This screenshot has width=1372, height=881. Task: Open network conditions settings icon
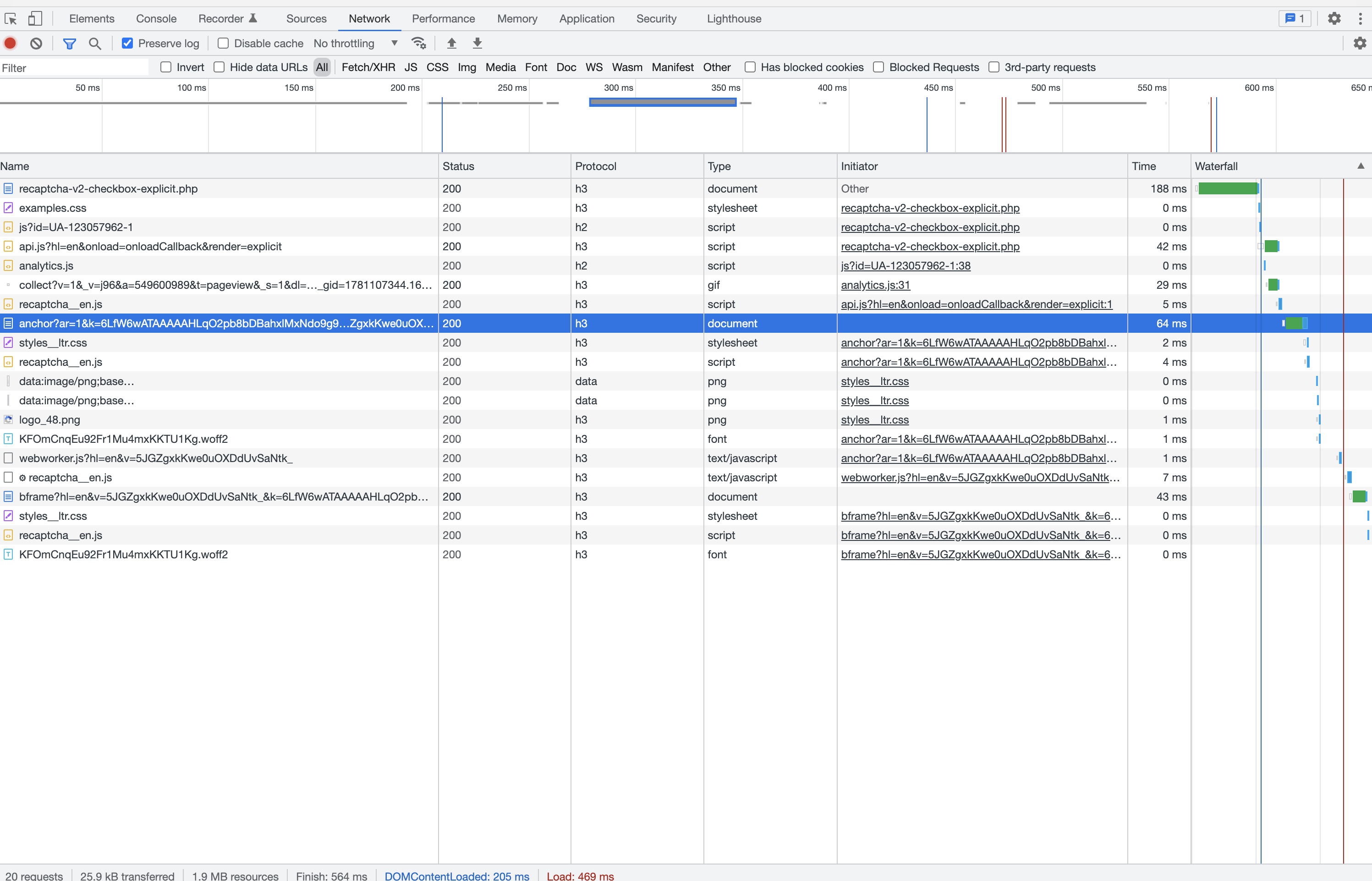pyautogui.click(x=419, y=43)
